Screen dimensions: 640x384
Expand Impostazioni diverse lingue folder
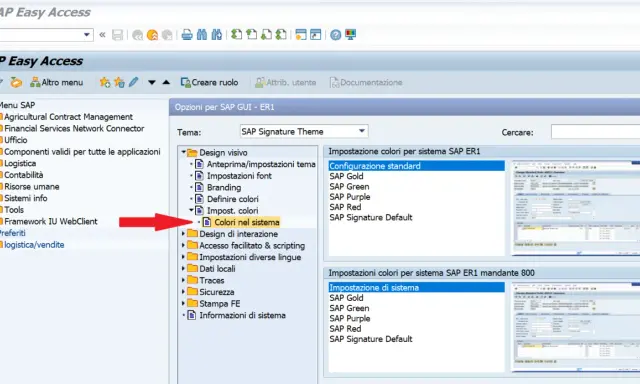pyautogui.click(x=184, y=257)
